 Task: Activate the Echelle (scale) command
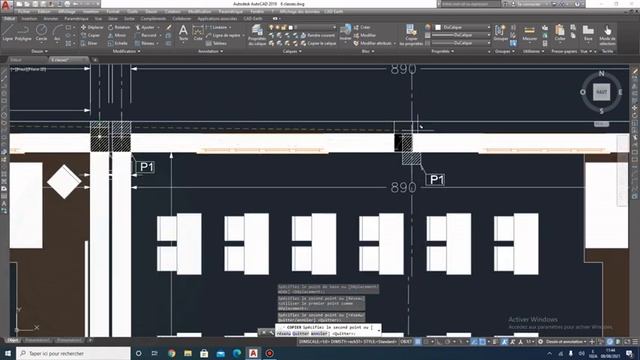118,43
